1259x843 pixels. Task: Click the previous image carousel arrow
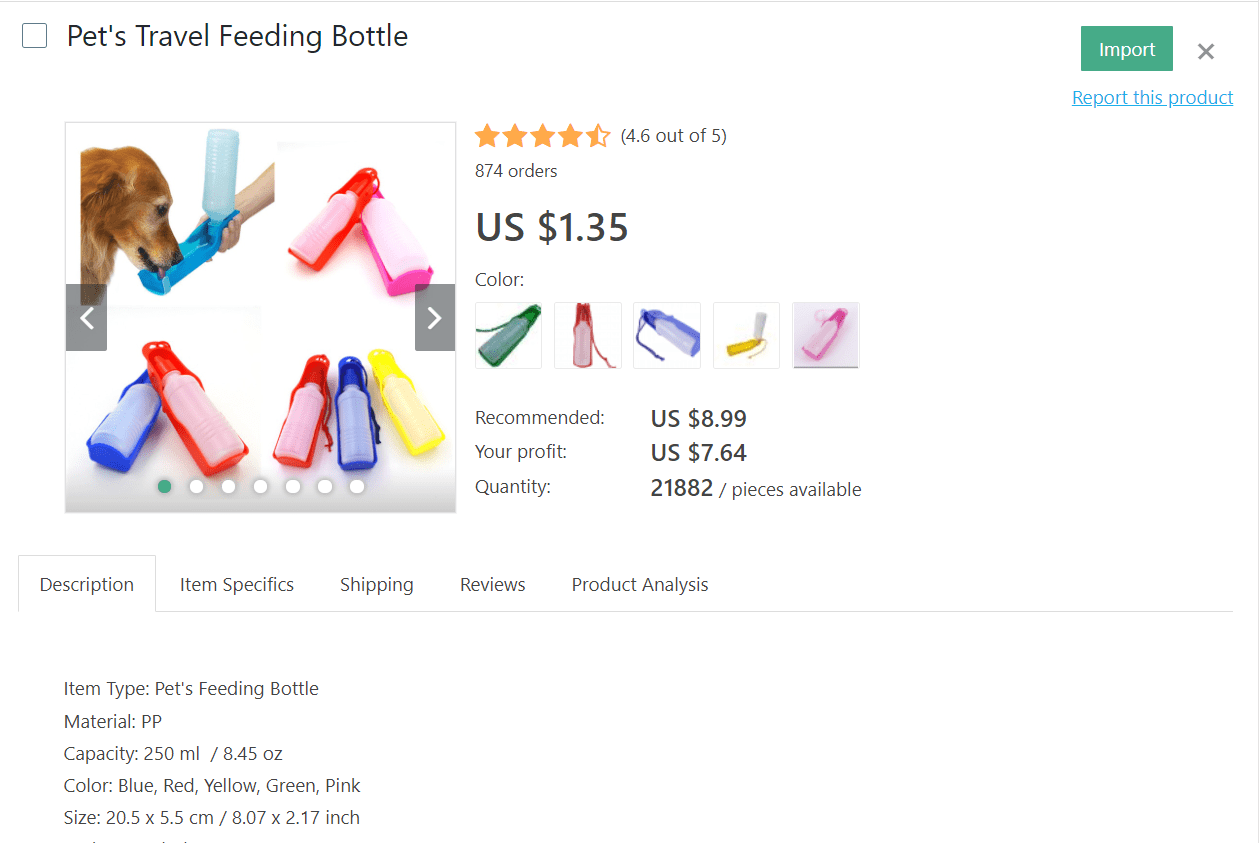(x=86, y=317)
